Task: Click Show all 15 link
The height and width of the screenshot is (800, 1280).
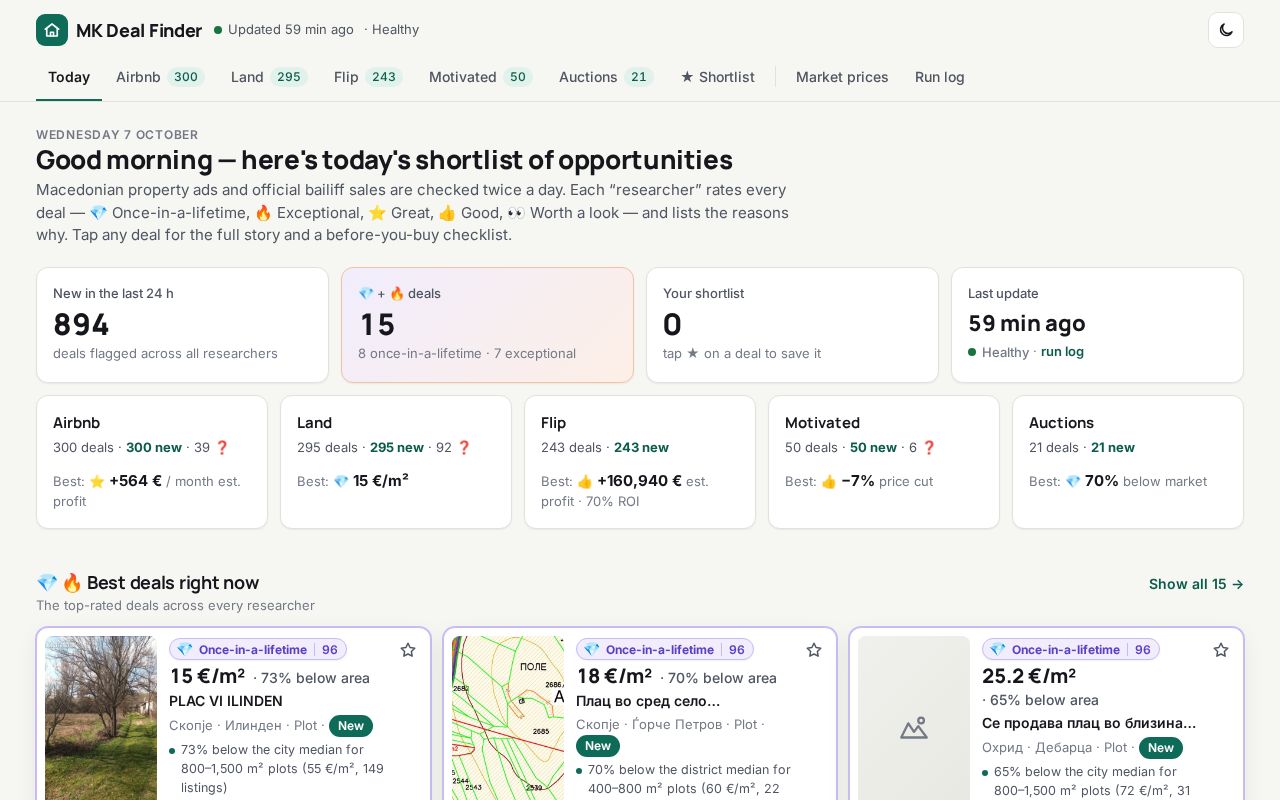Action: pyautogui.click(x=1196, y=584)
